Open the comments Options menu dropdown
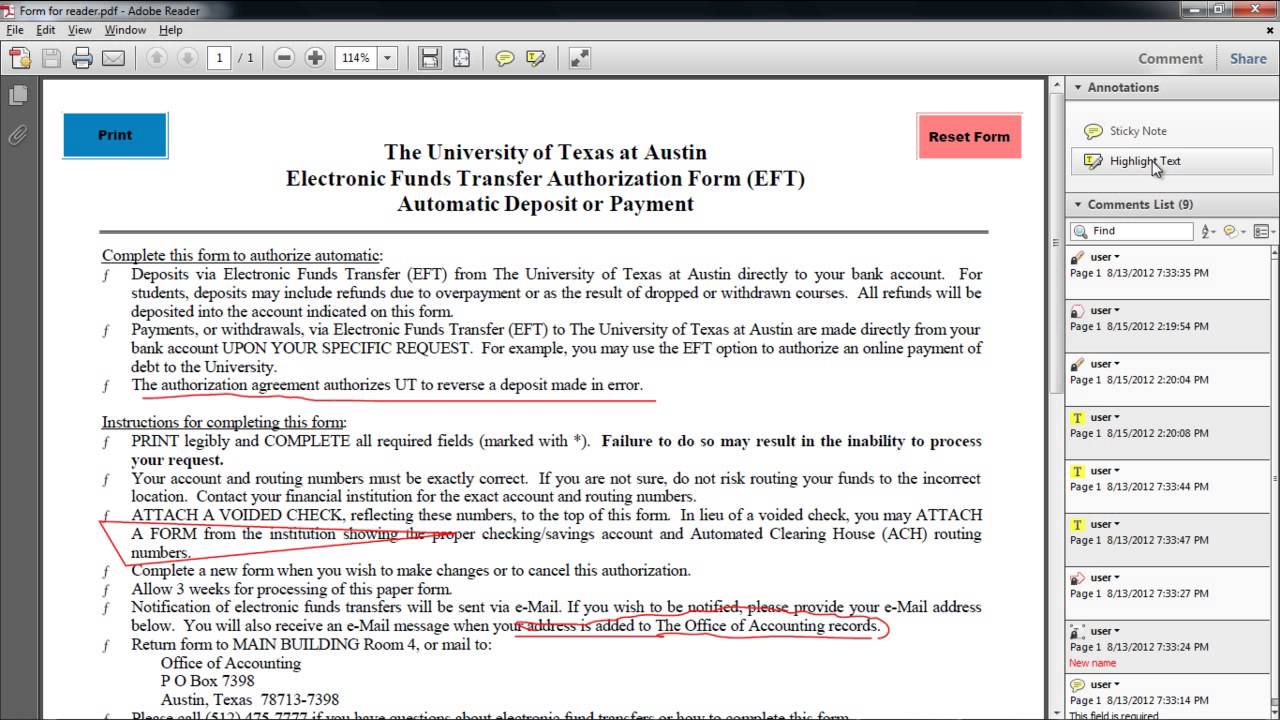The image size is (1280, 720). click(x=1264, y=231)
